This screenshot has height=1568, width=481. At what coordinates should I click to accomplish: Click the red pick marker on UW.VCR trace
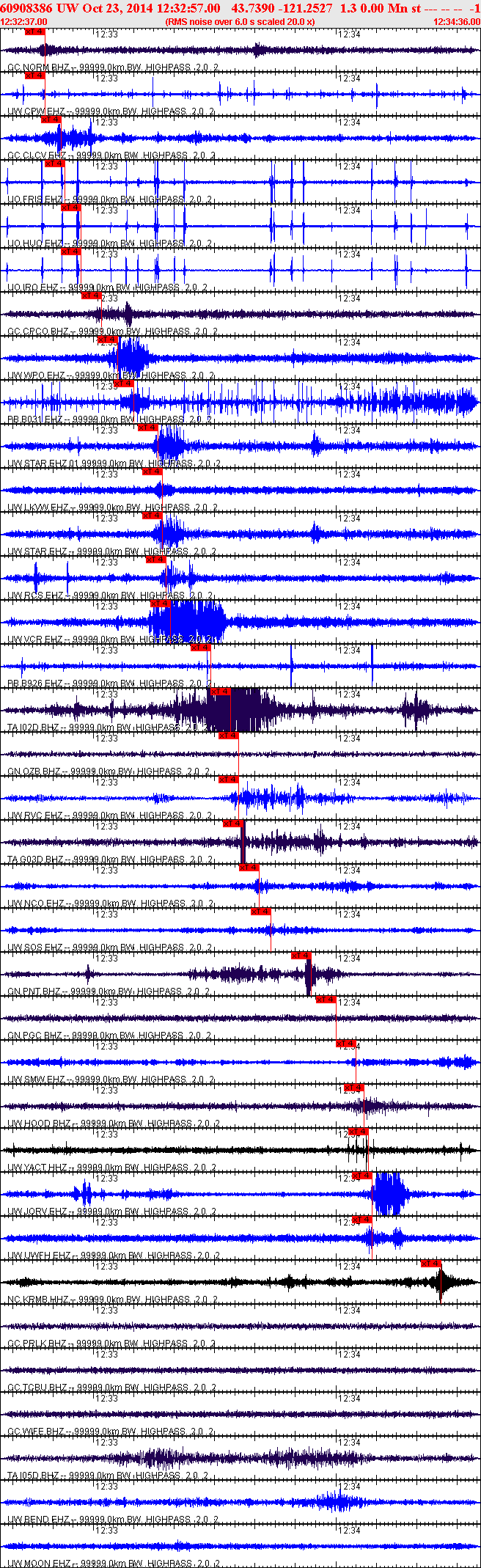coord(160,604)
